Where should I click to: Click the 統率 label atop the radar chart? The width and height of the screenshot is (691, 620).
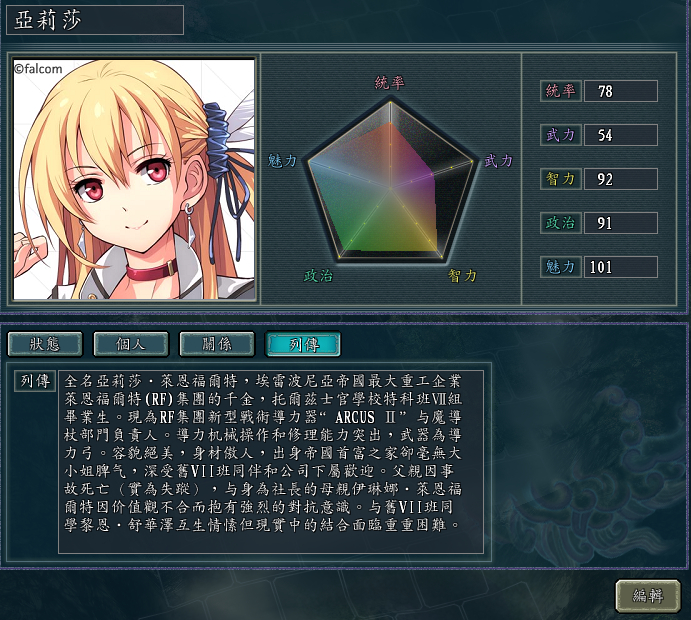pyautogui.click(x=390, y=82)
